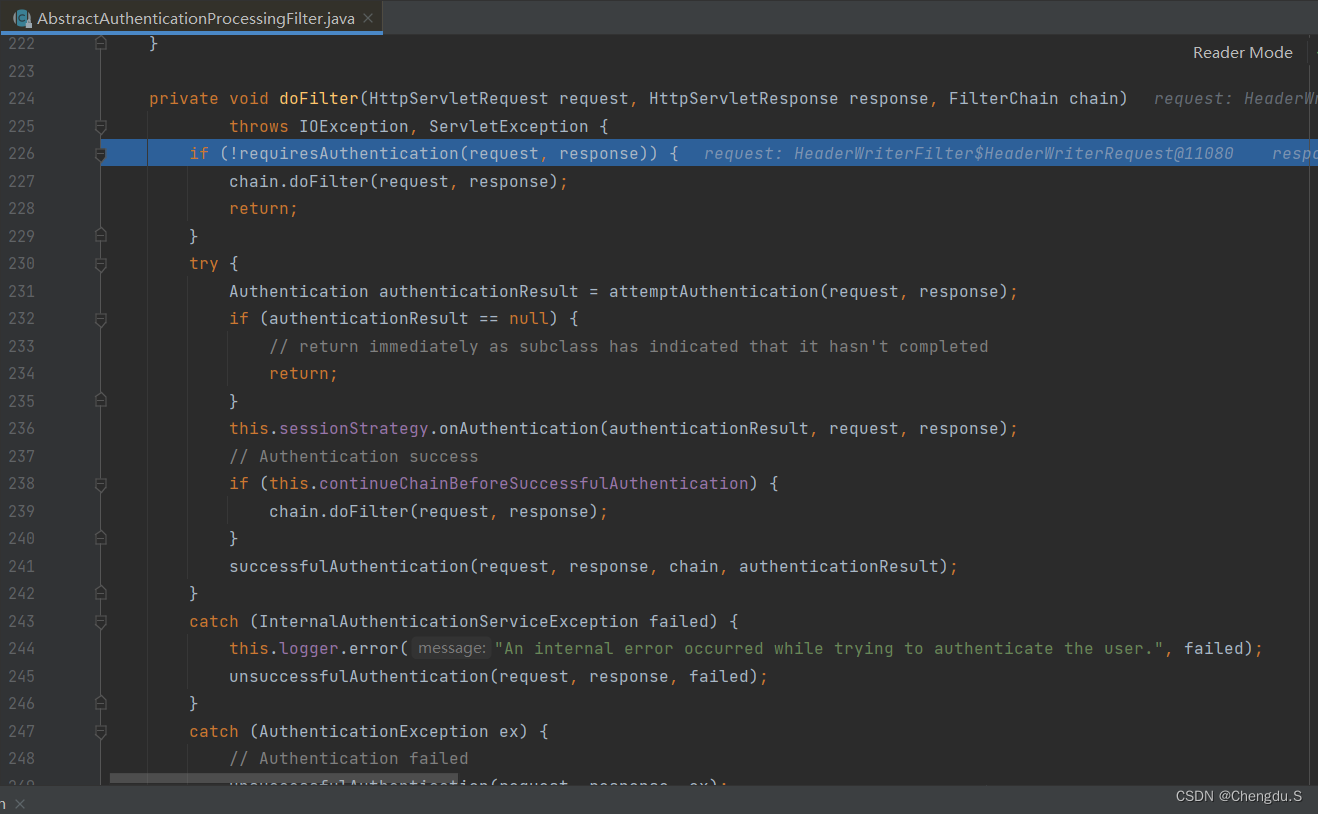Click line number 244 in the gutter
This screenshot has width=1318, height=814.
pyautogui.click(x=21, y=648)
